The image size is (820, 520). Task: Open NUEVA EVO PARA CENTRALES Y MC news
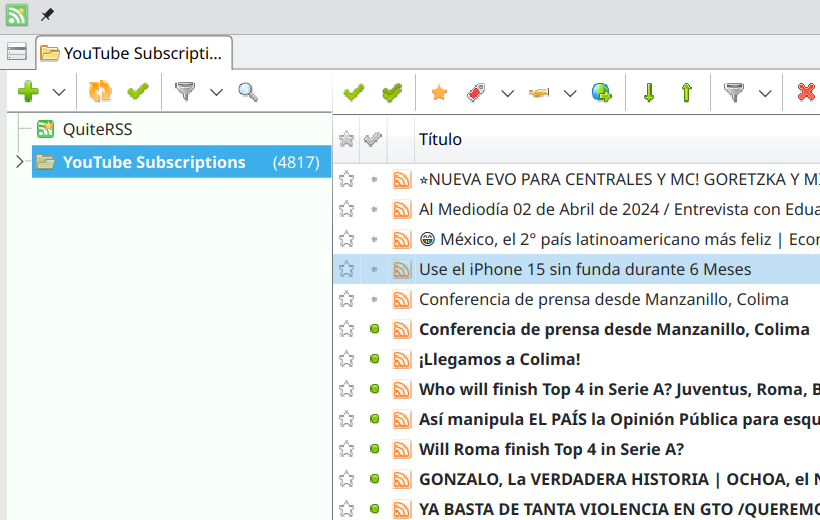coord(619,179)
